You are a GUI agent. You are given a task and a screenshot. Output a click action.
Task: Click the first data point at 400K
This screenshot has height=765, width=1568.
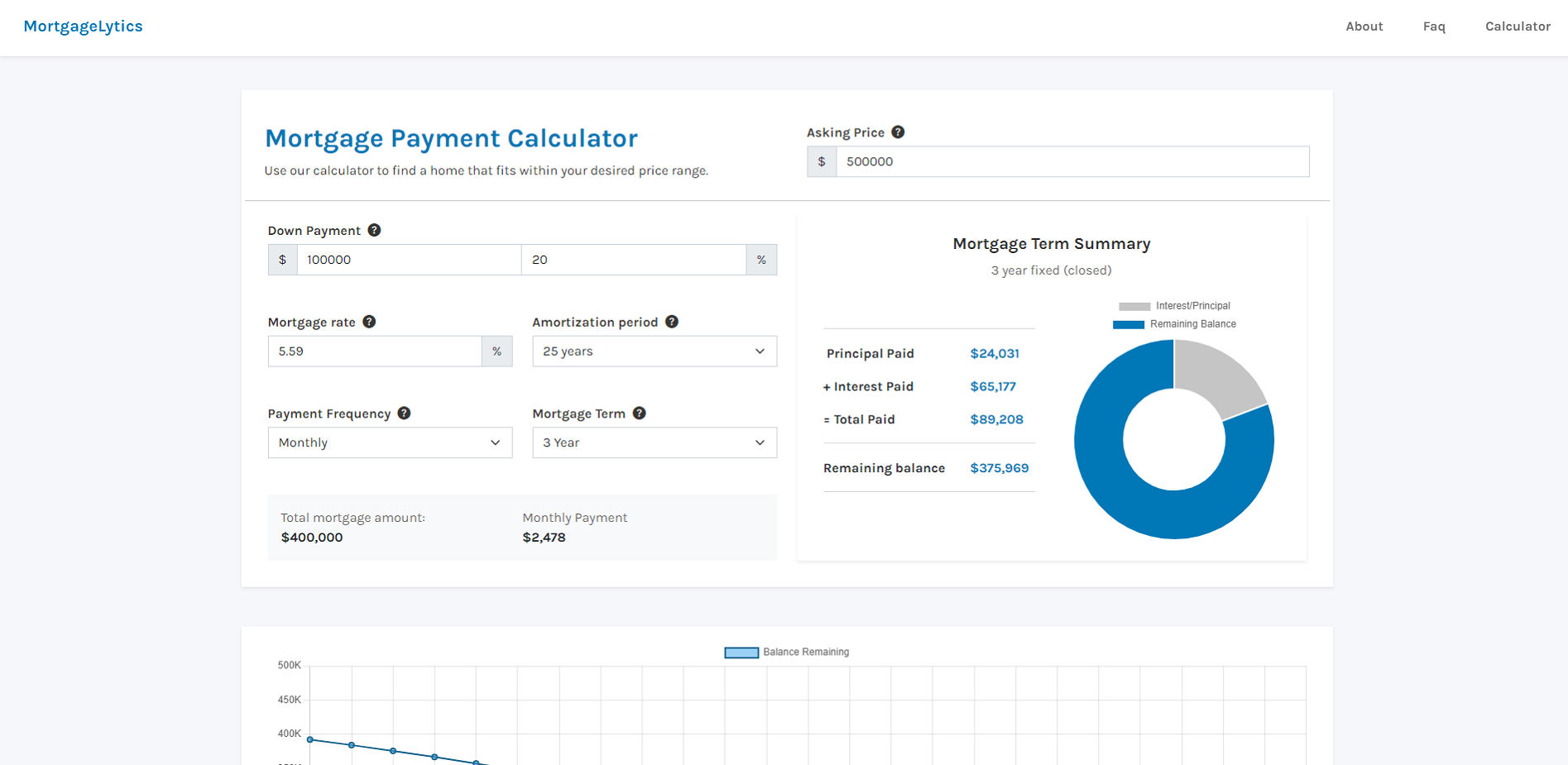click(x=310, y=739)
